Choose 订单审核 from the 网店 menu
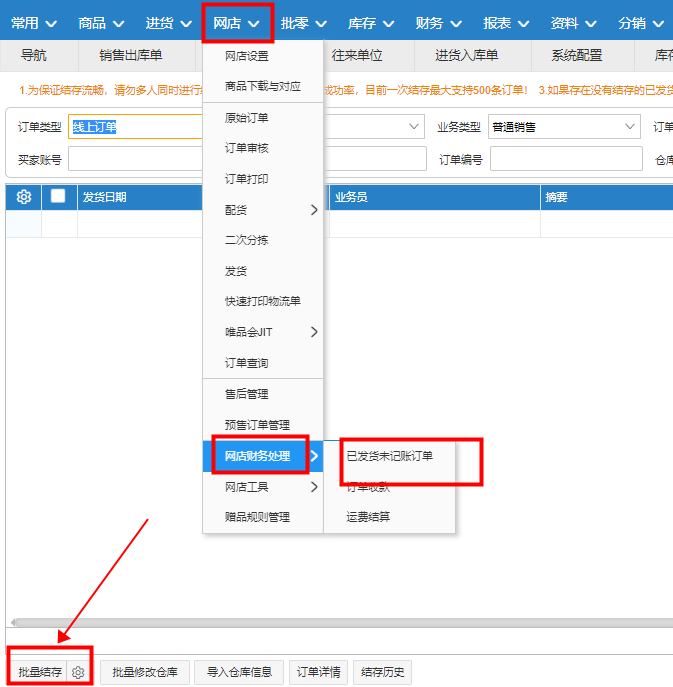The width and height of the screenshot is (673, 687). [x=247, y=149]
